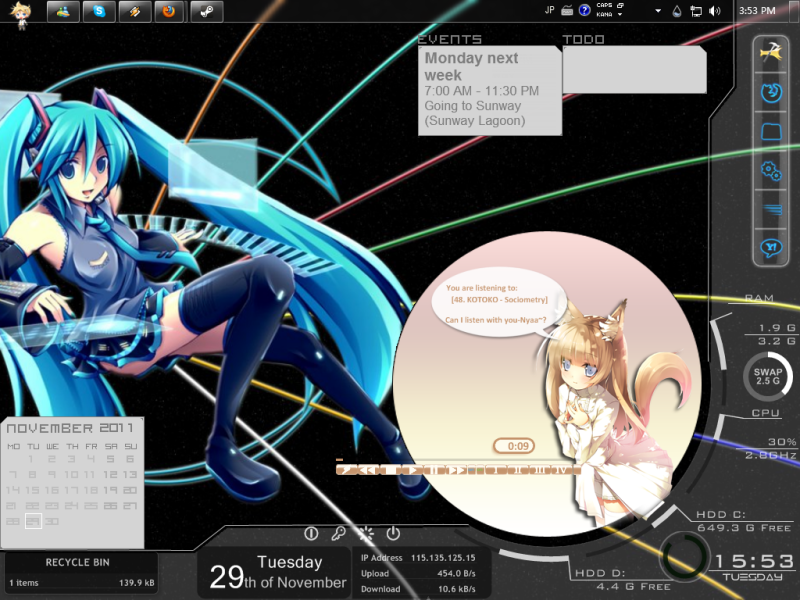
Task: Toggle the KANA input mode indicator
Action: pyautogui.click(x=604, y=15)
